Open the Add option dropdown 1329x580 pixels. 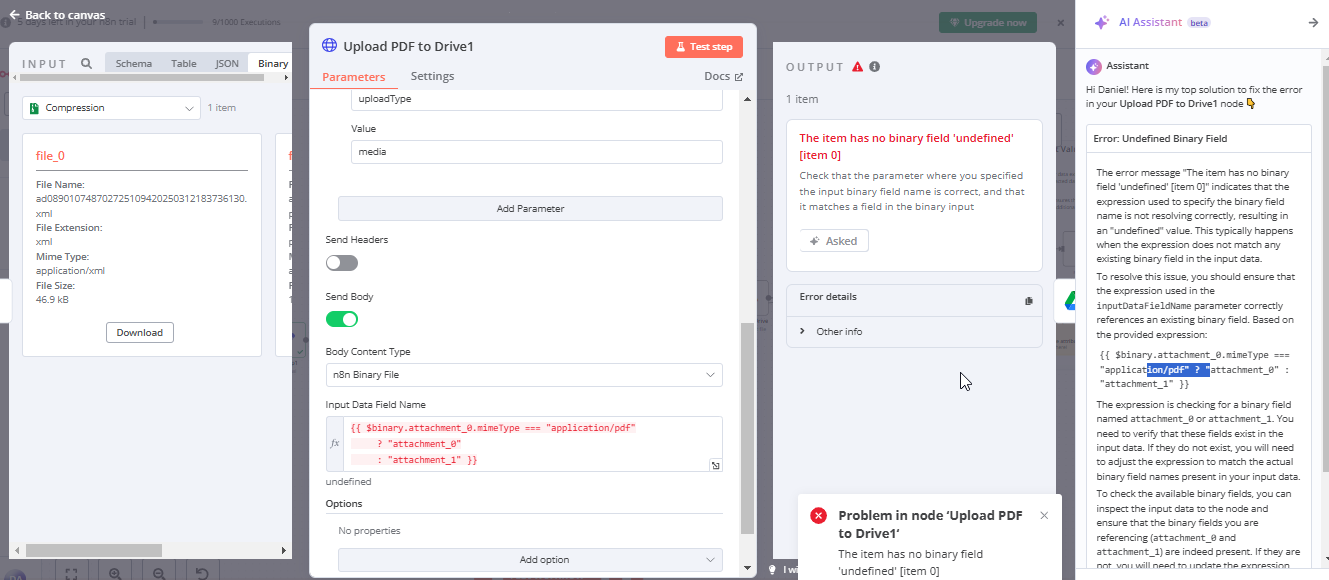coord(530,560)
